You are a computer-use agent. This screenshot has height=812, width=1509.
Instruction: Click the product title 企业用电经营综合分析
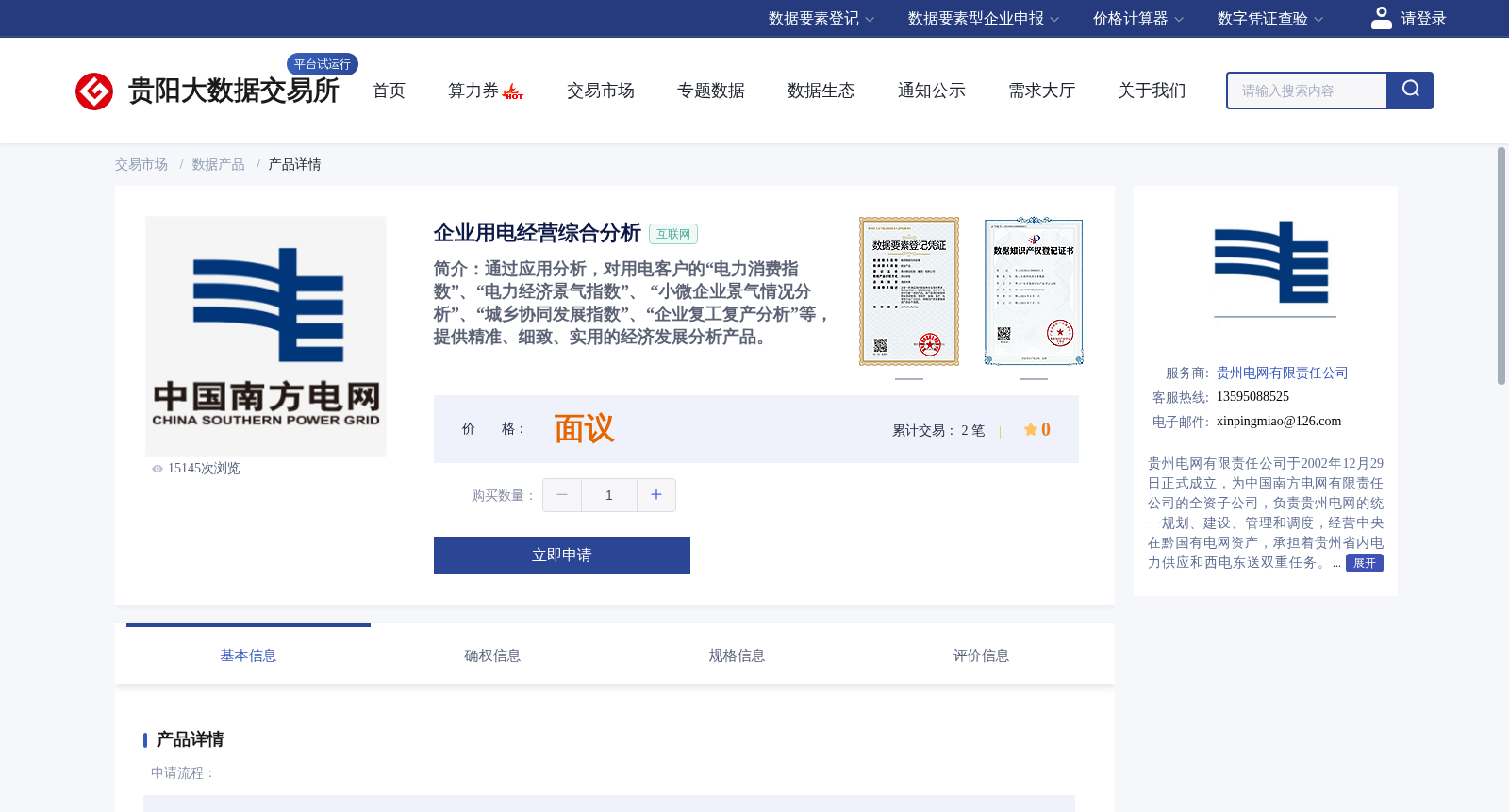(538, 233)
